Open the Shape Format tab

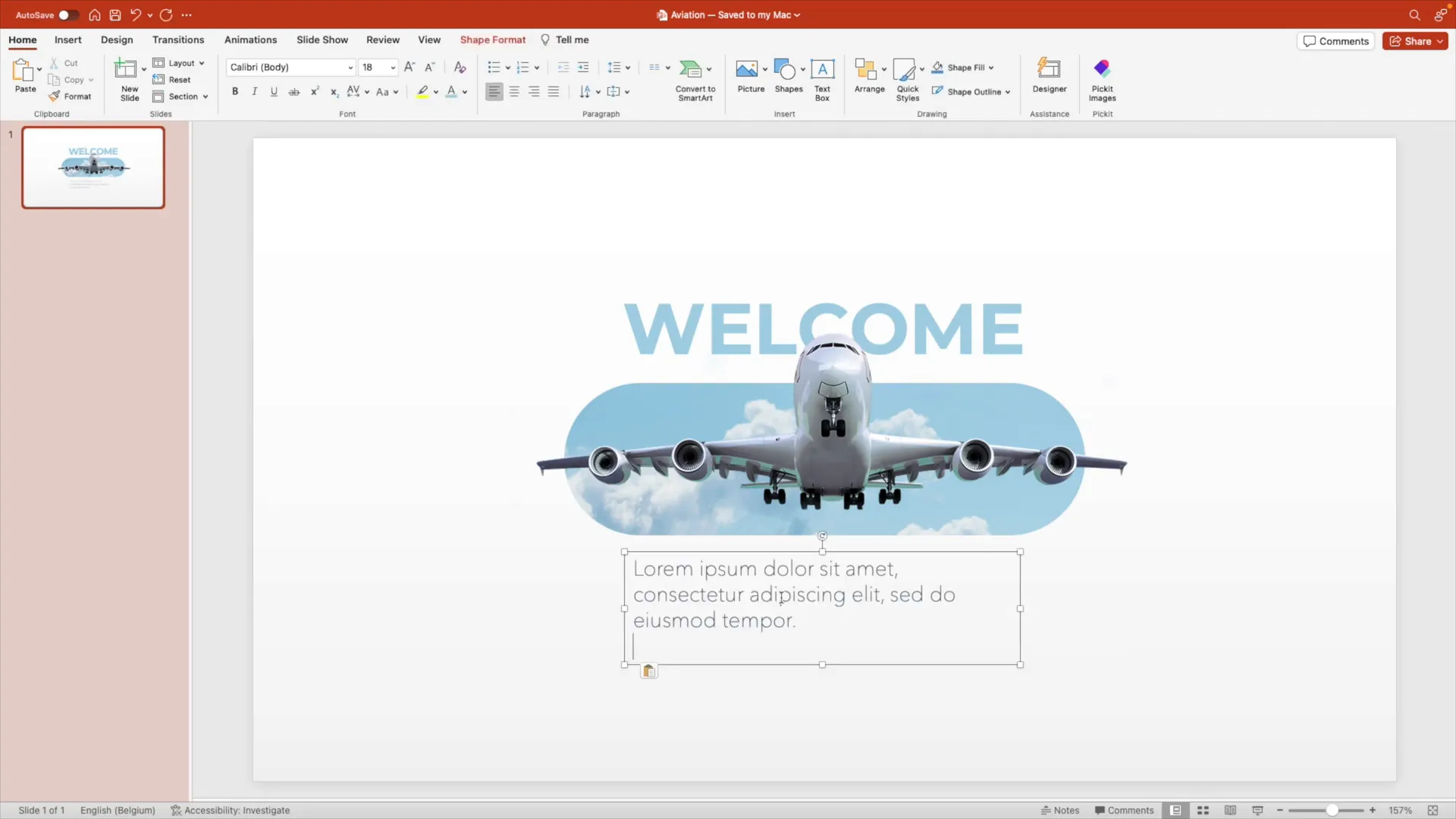click(x=493, y=39)
